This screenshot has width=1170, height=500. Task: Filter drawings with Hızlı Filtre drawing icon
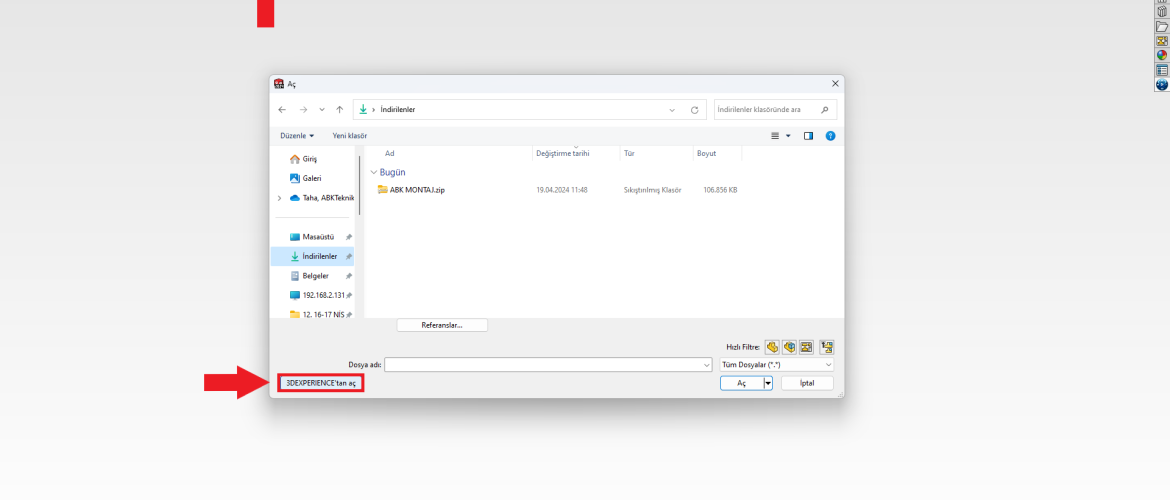click(x=806, y=347)
